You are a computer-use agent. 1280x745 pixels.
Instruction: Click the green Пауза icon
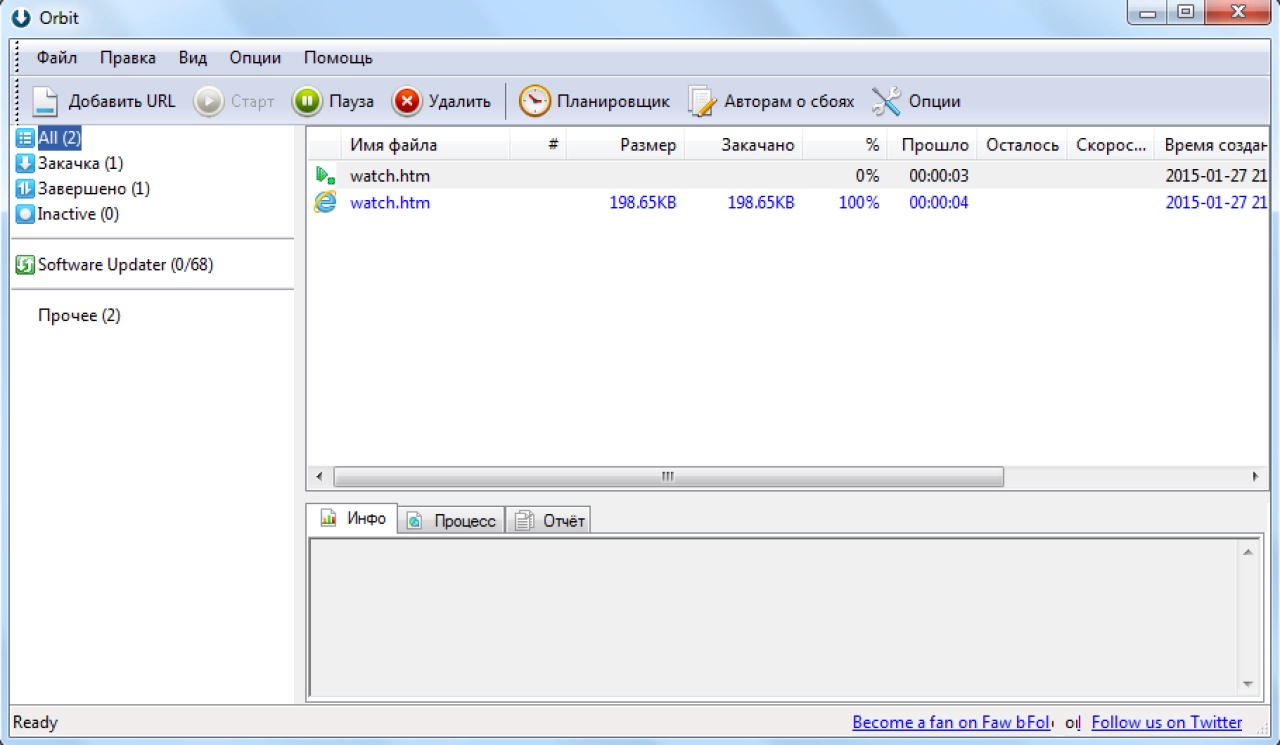coord(307,101)
